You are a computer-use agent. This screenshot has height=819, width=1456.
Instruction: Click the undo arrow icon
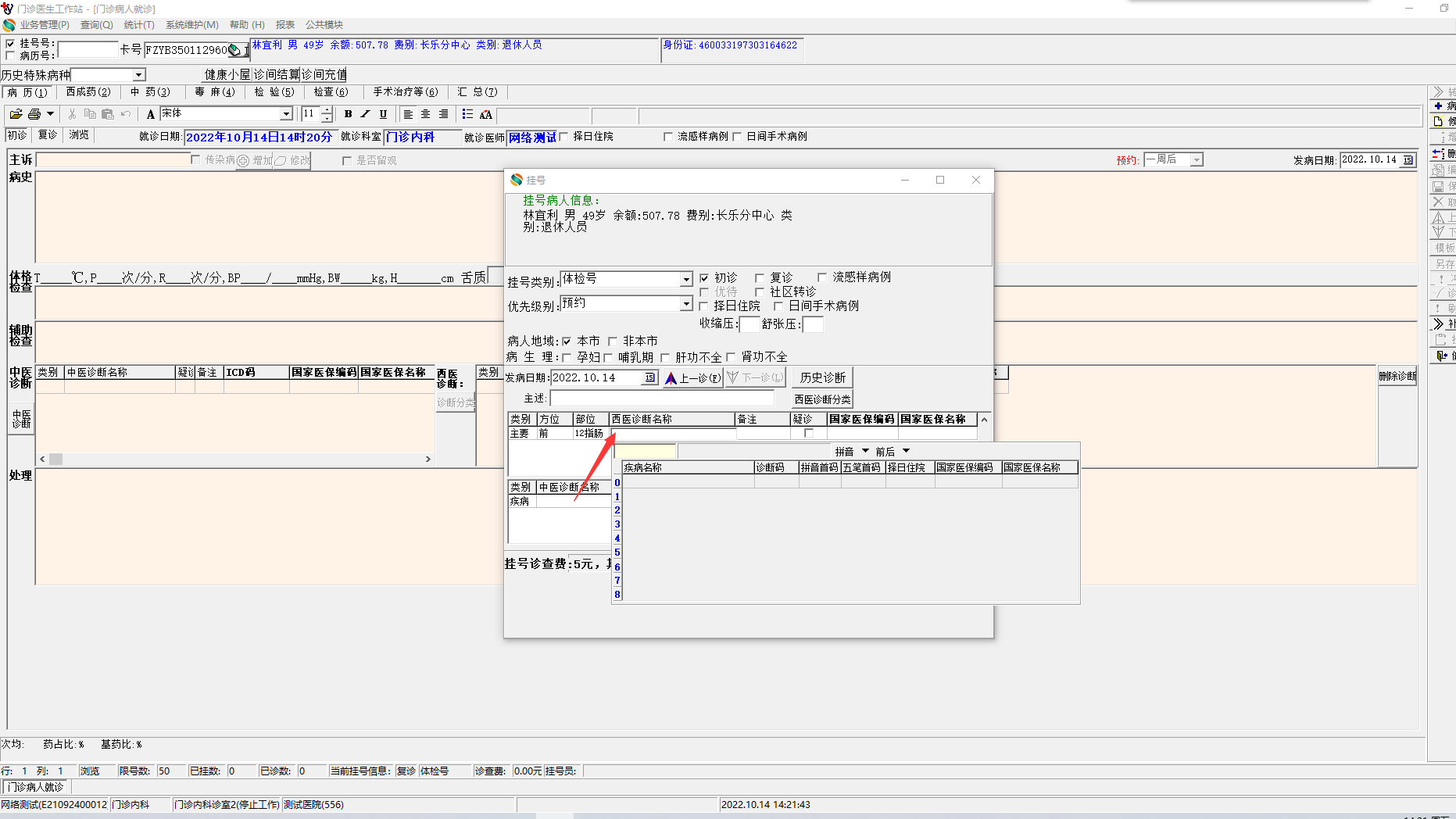point(126,114)
